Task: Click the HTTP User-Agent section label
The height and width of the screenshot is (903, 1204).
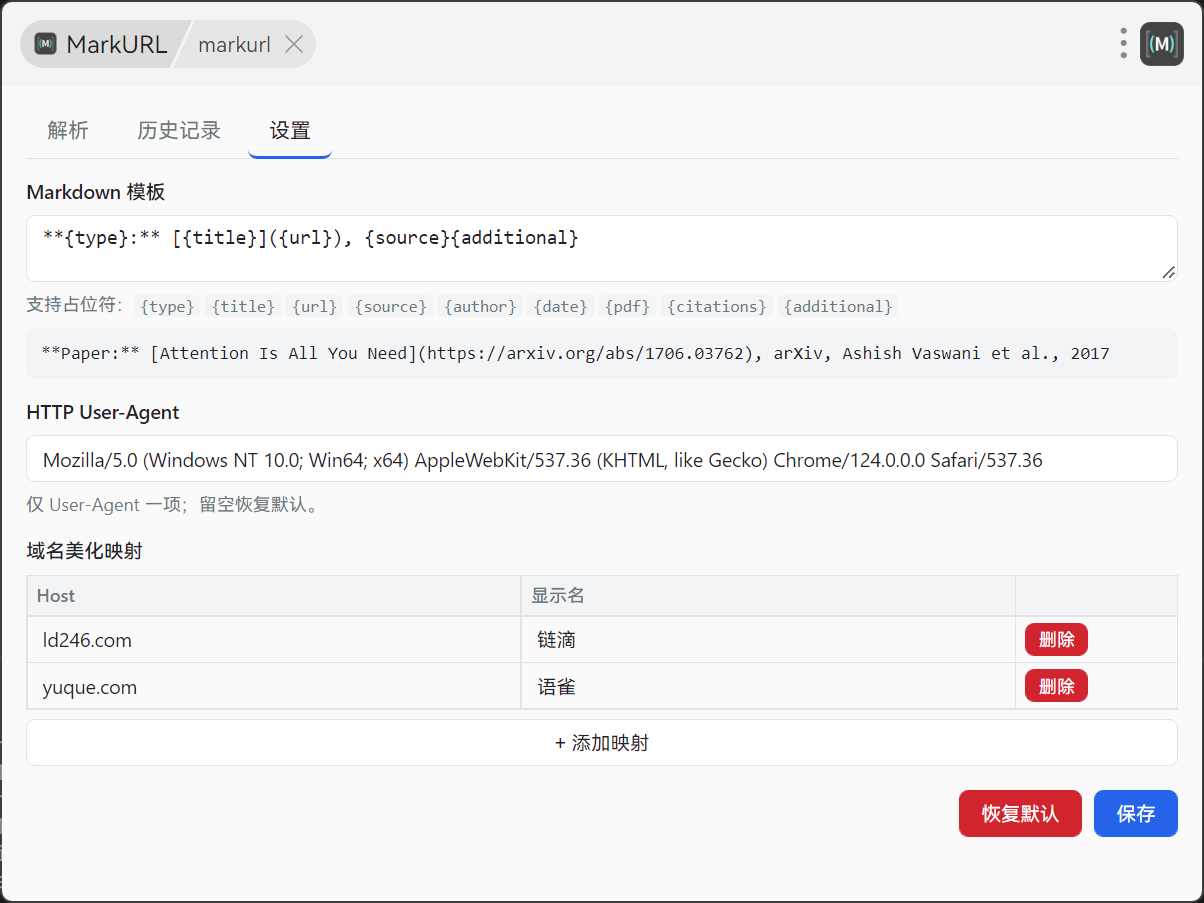Action: (x=103, y=412)
